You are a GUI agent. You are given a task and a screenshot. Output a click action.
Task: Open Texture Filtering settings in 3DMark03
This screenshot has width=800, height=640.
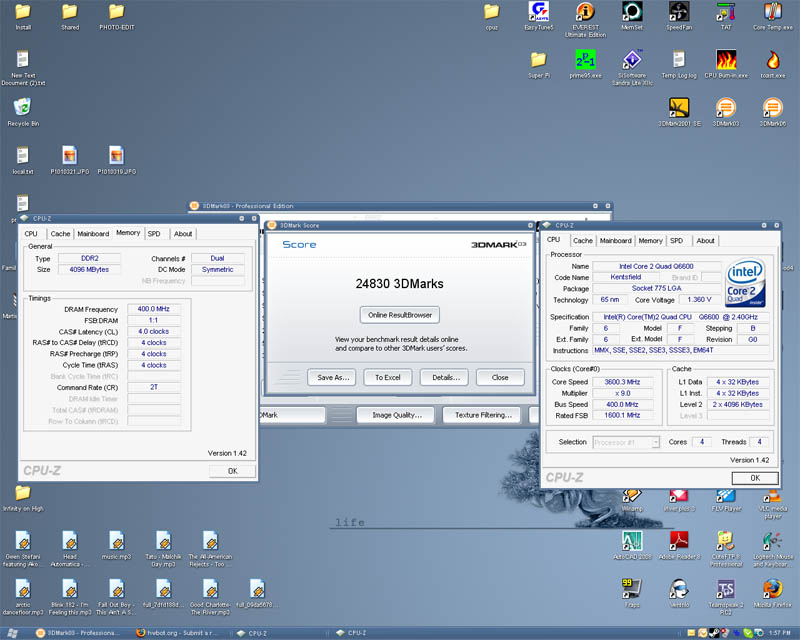pyautogui.click(x=483, y=415)
